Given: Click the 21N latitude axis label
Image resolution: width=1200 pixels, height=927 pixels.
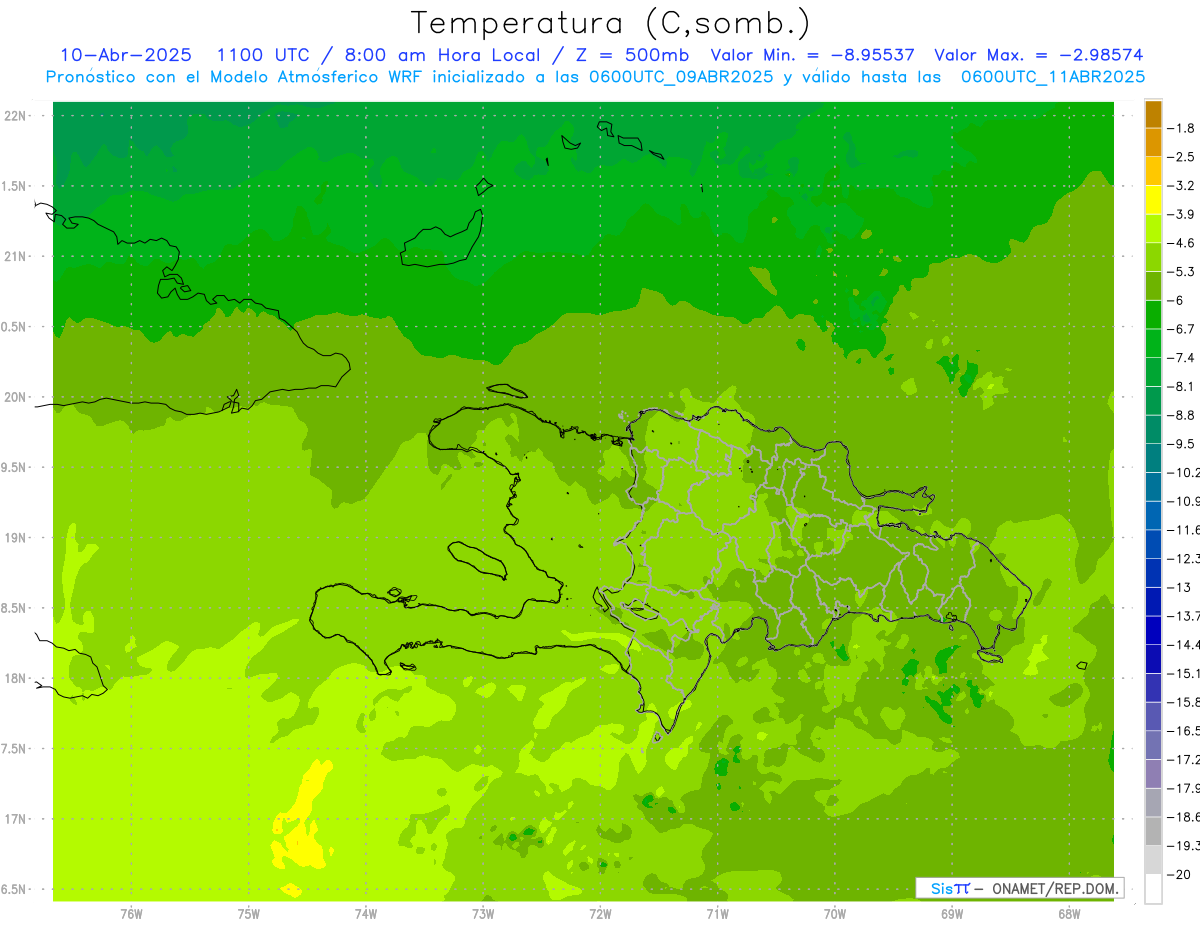Looking at the screenshot, I should click(15, 257).
